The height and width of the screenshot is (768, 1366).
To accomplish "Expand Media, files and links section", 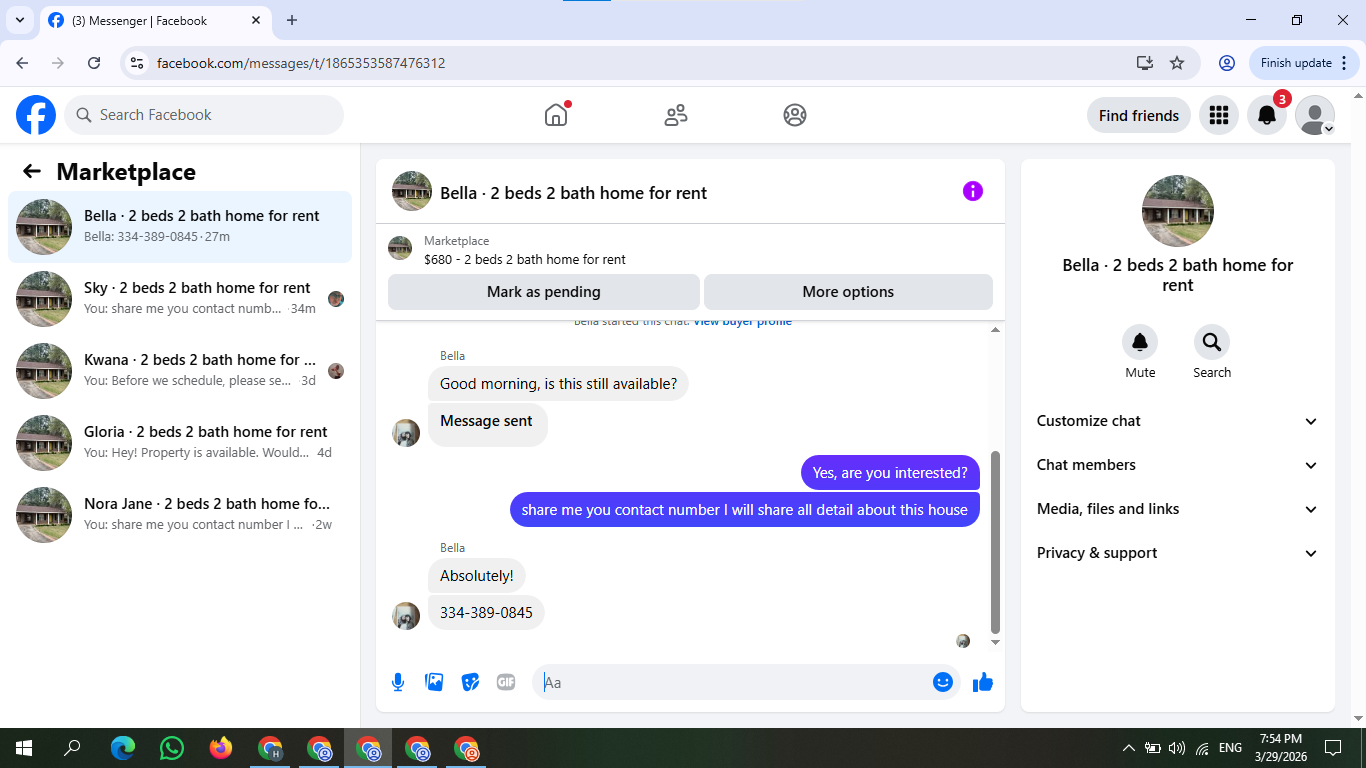I will [x=1178, y=509].
